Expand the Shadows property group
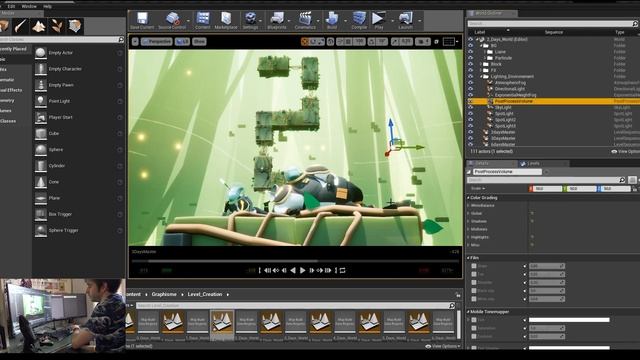This screenshot has height=360, width=640. [469, 221]
